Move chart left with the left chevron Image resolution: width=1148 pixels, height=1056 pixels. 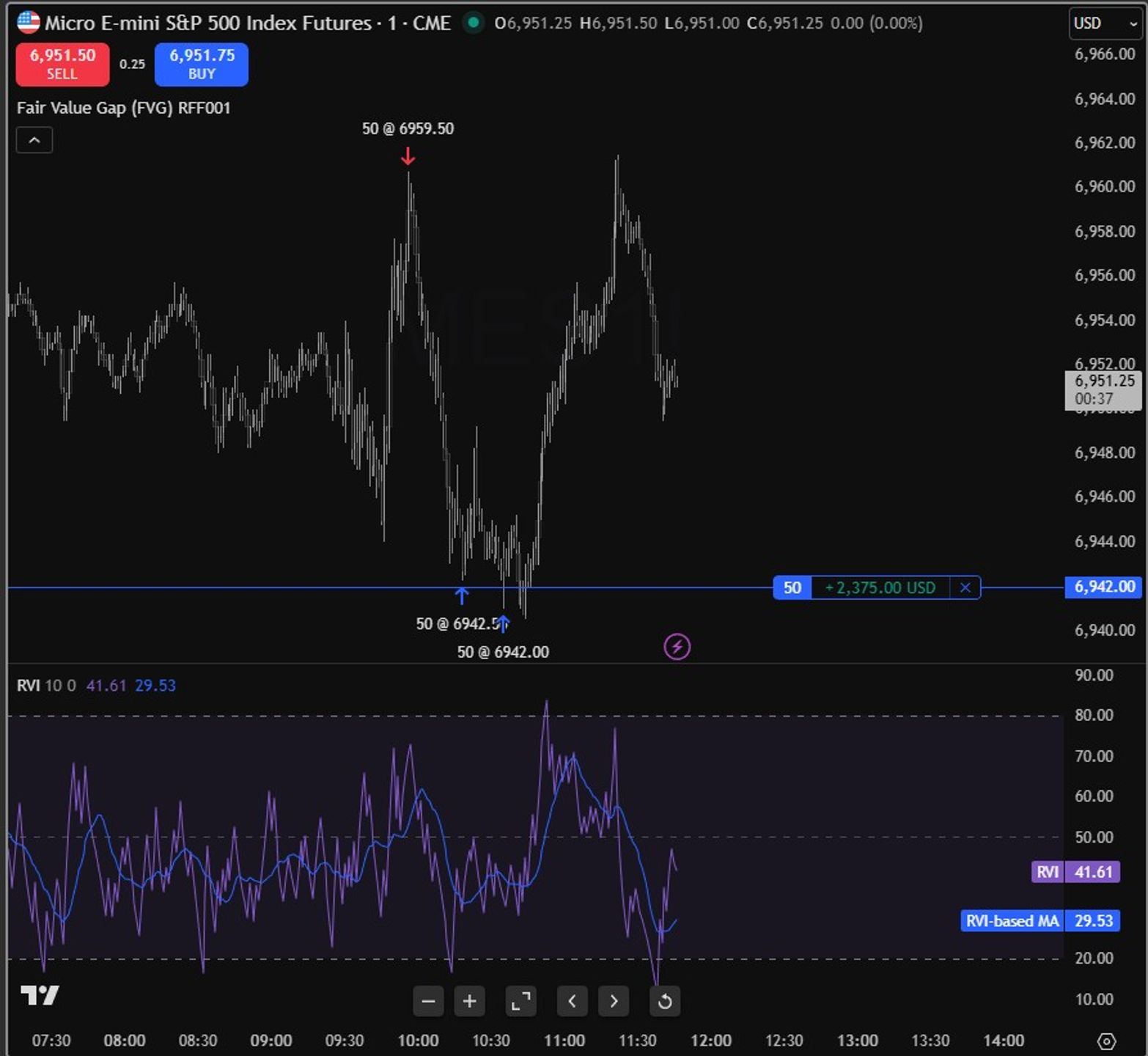573,1001
